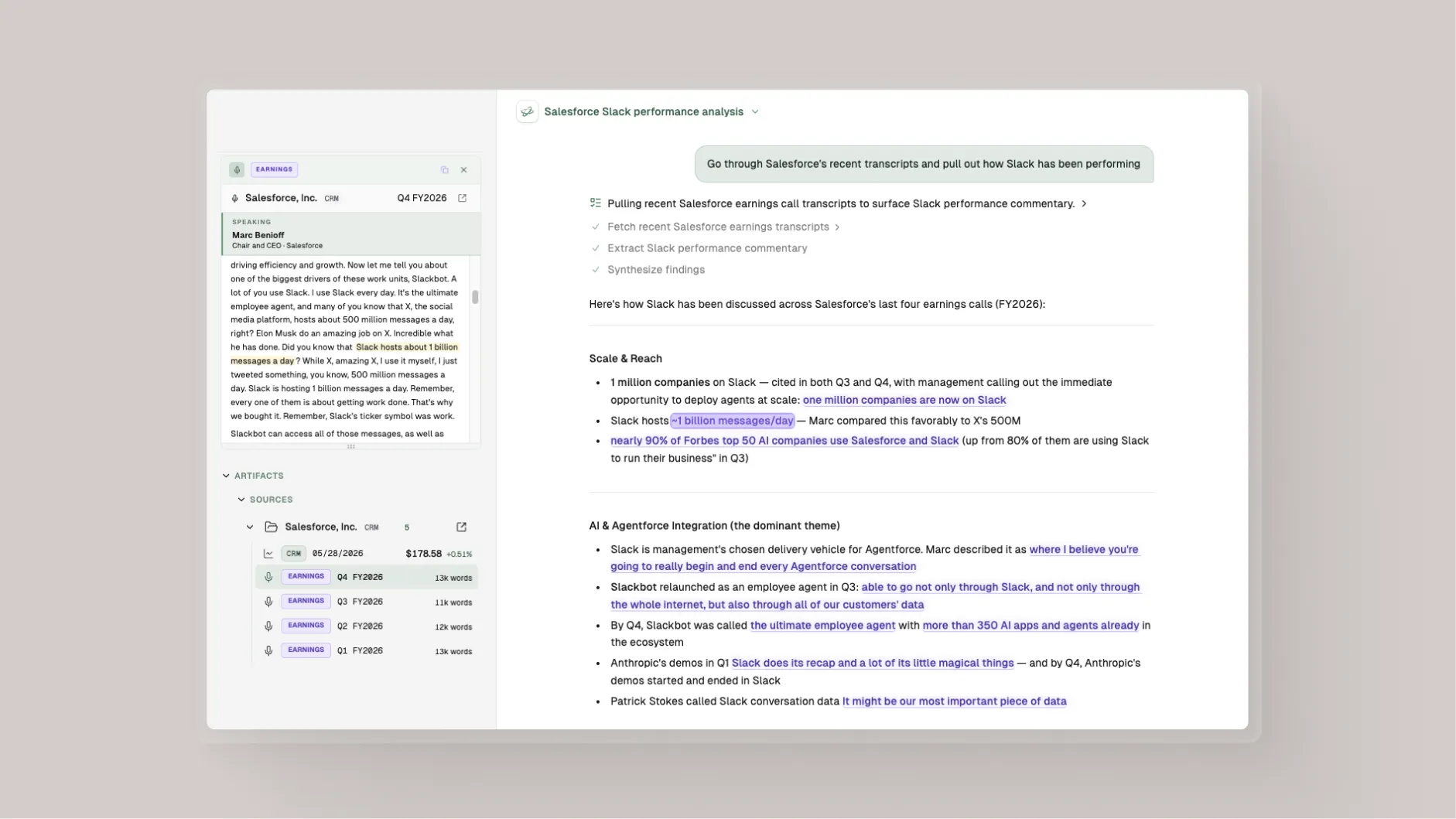The width and height of the screenshot is (1456, 819).
Task: Click the EARNINGS badge in transcript panel header
Action: pos(274,169)
